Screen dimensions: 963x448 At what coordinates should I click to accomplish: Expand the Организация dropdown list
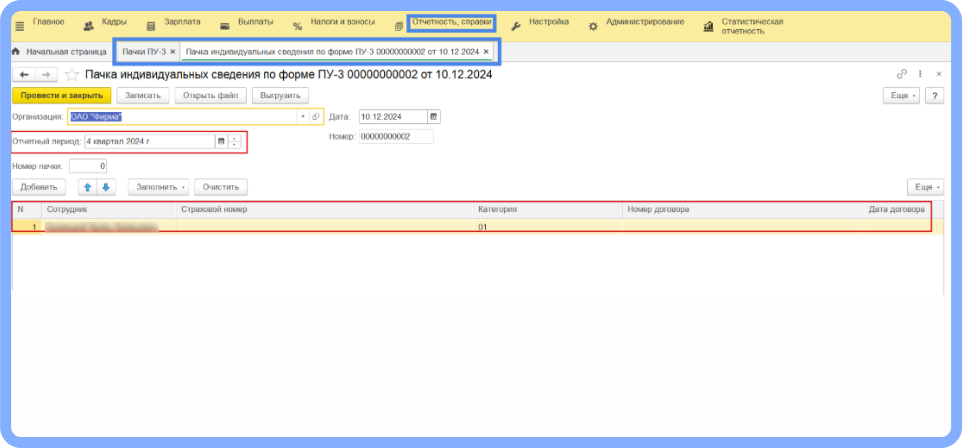[x=303, y=117]
